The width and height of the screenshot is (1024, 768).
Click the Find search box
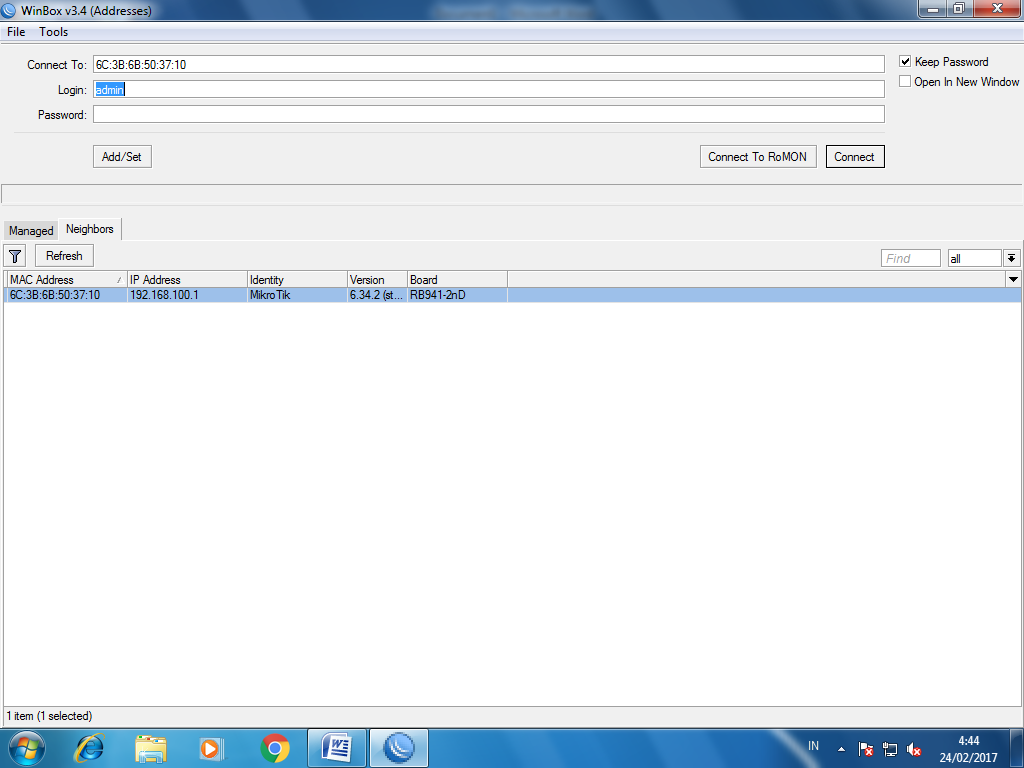click(910, 258)
